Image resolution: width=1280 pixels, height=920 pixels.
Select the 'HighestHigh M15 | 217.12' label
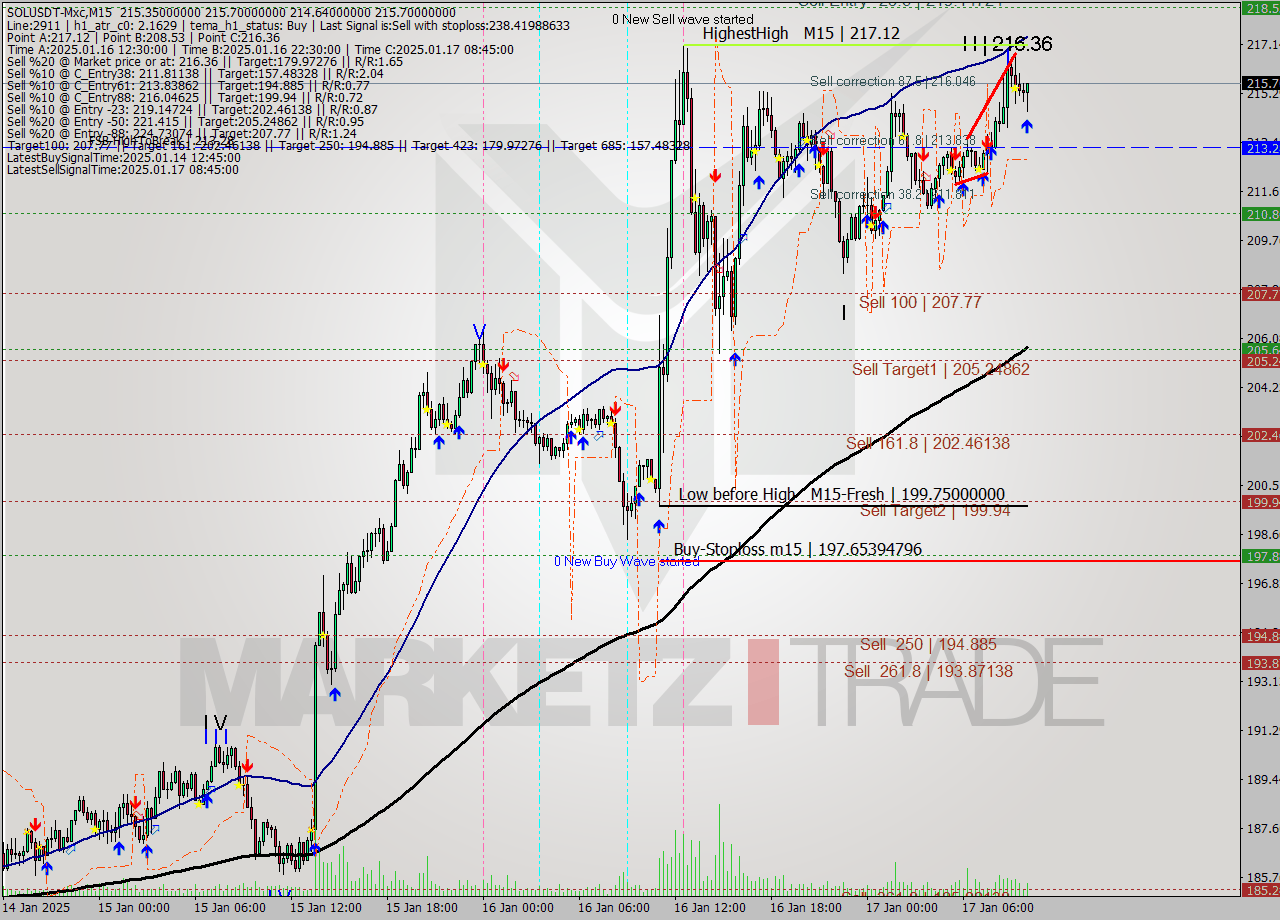pyautogui.click(x=800, y=34)
